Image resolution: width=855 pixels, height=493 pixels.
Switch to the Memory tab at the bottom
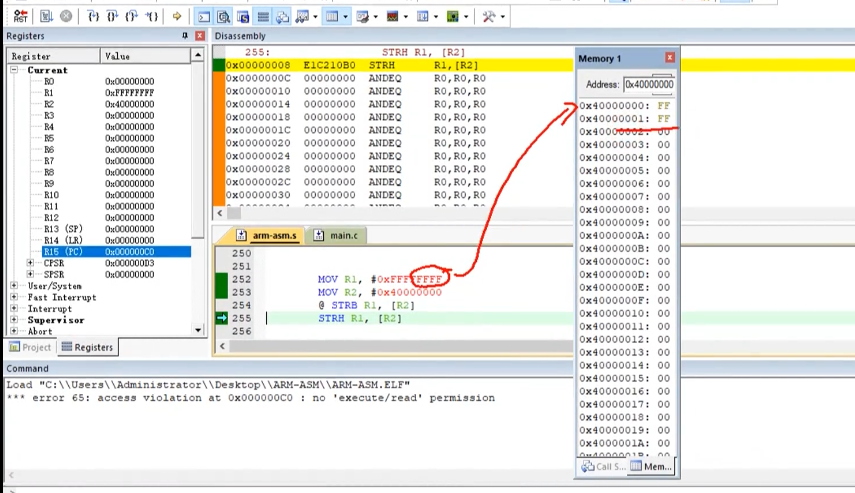click(651, 466)
